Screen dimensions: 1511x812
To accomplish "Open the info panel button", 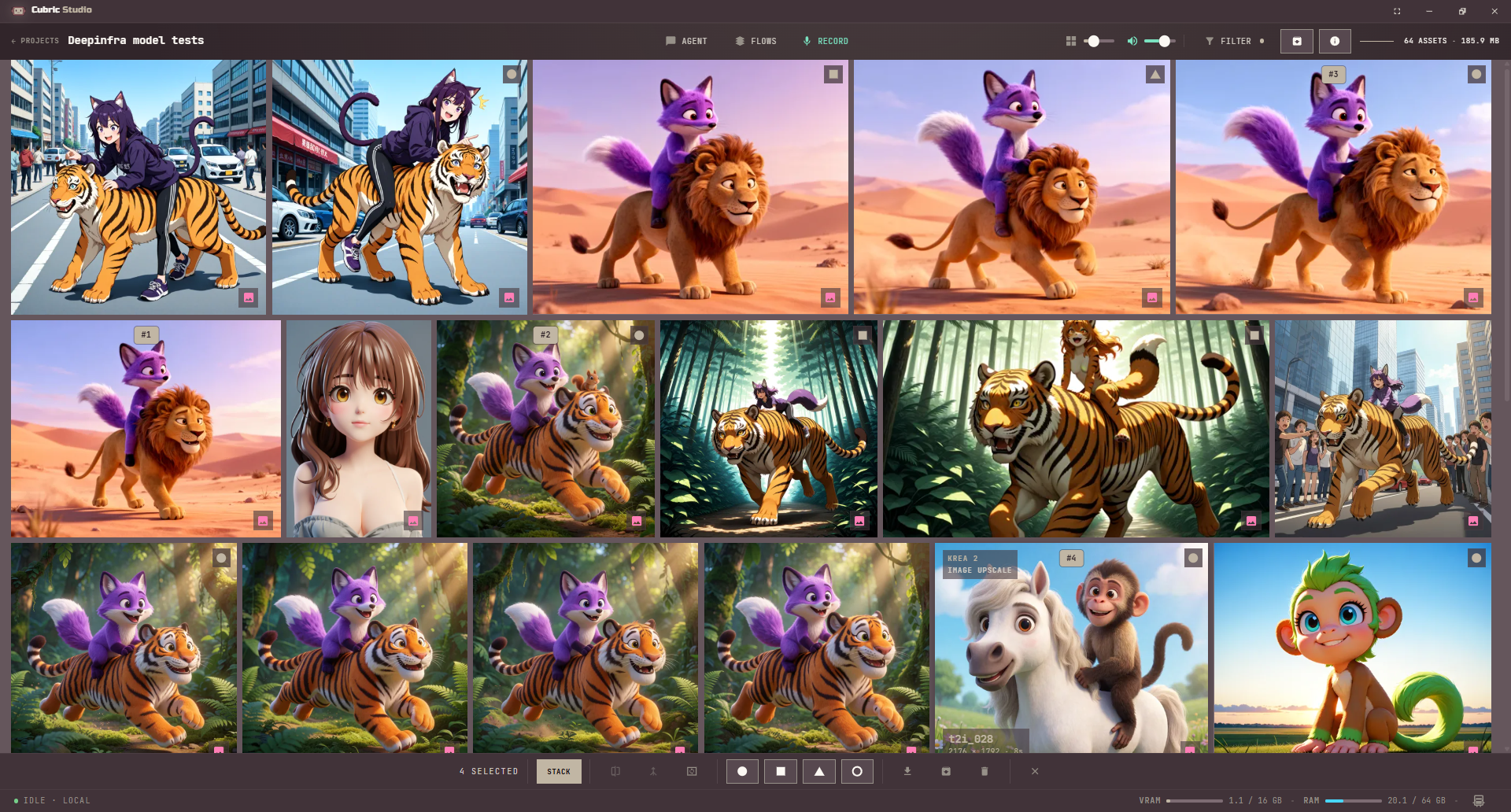I will click(1335, 41).
